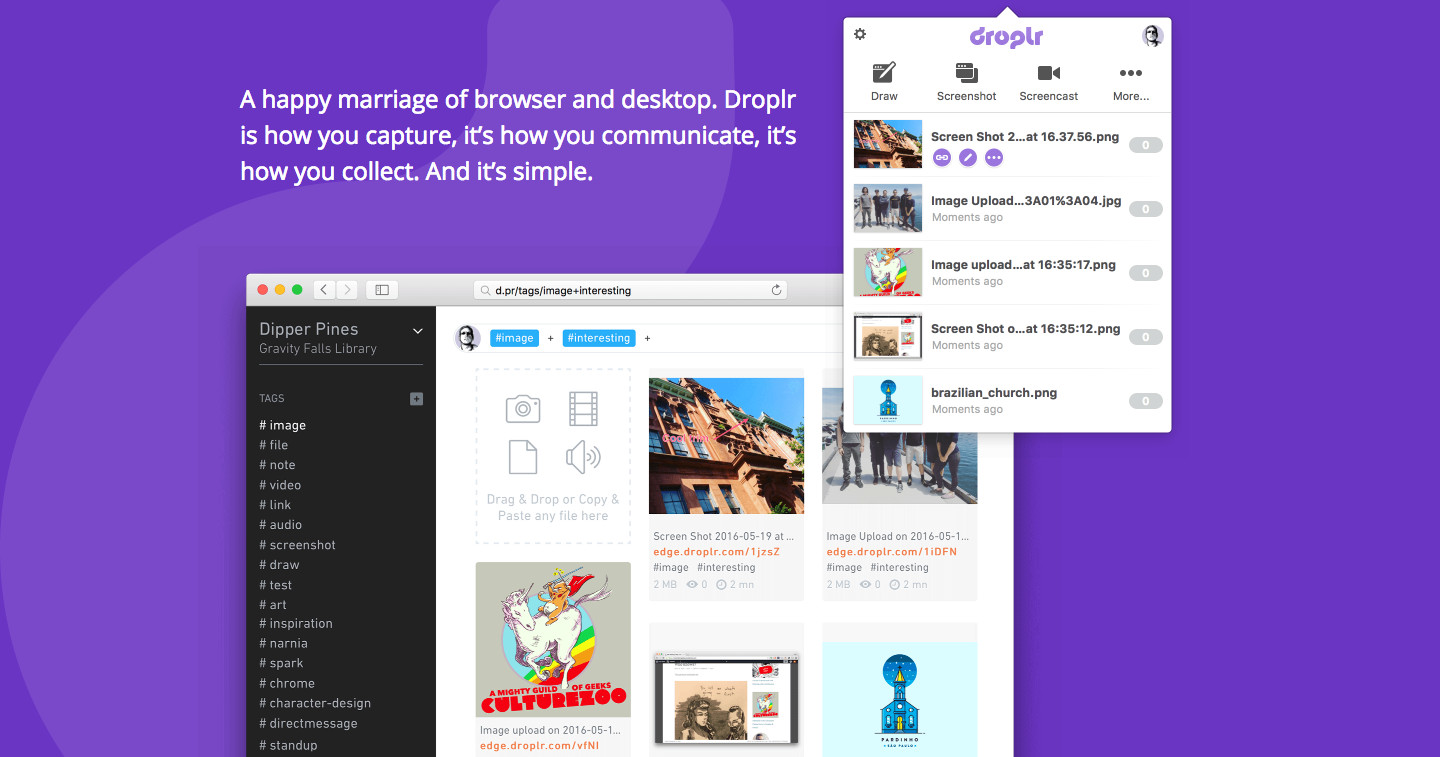The height and width of the screenshot is (757, 1440).
Task: Add new tag with plus icon beside TAGS
Action: [x=416, y=398]
